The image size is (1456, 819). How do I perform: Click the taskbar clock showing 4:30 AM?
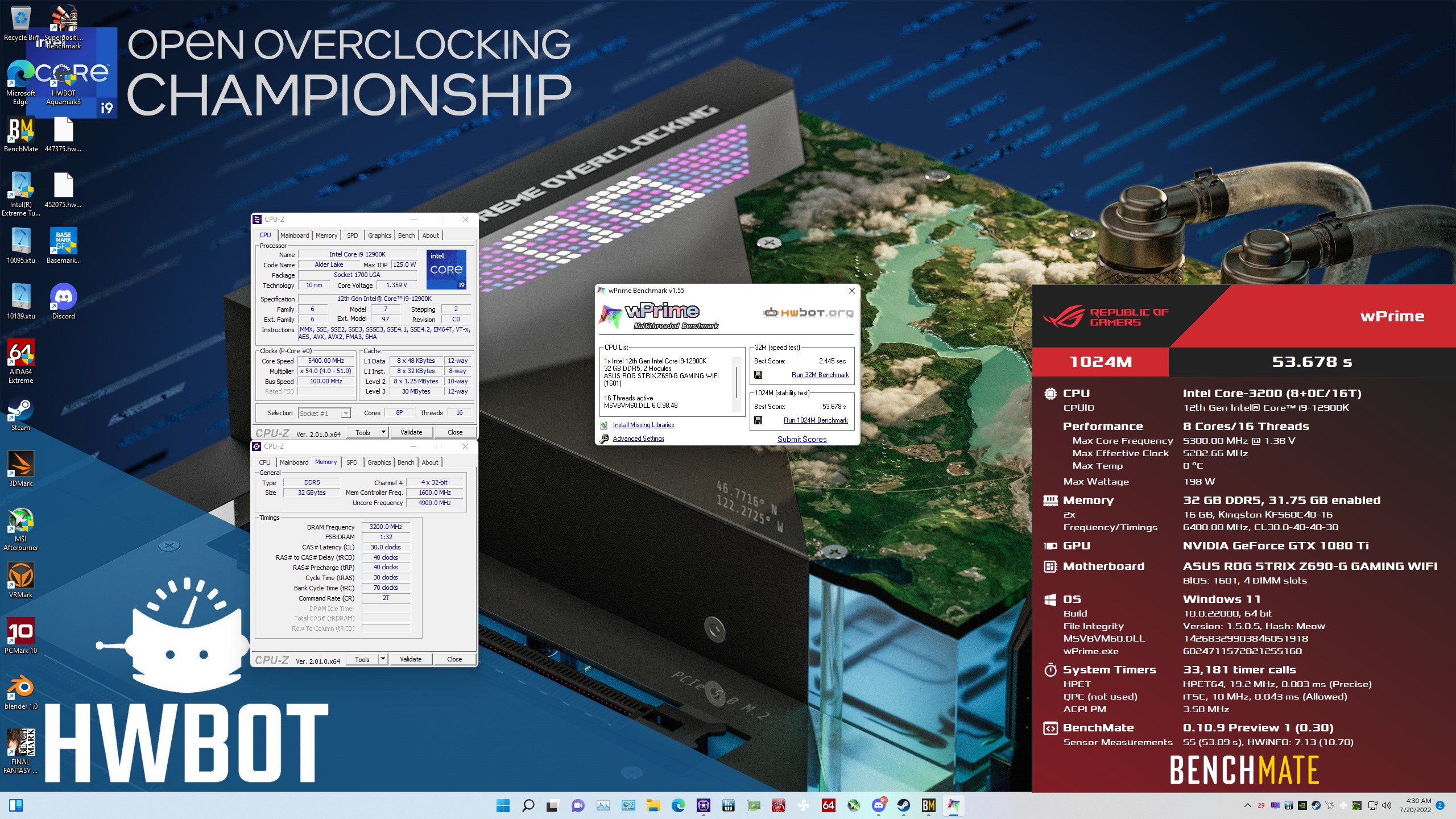(x=1415, y=805)
